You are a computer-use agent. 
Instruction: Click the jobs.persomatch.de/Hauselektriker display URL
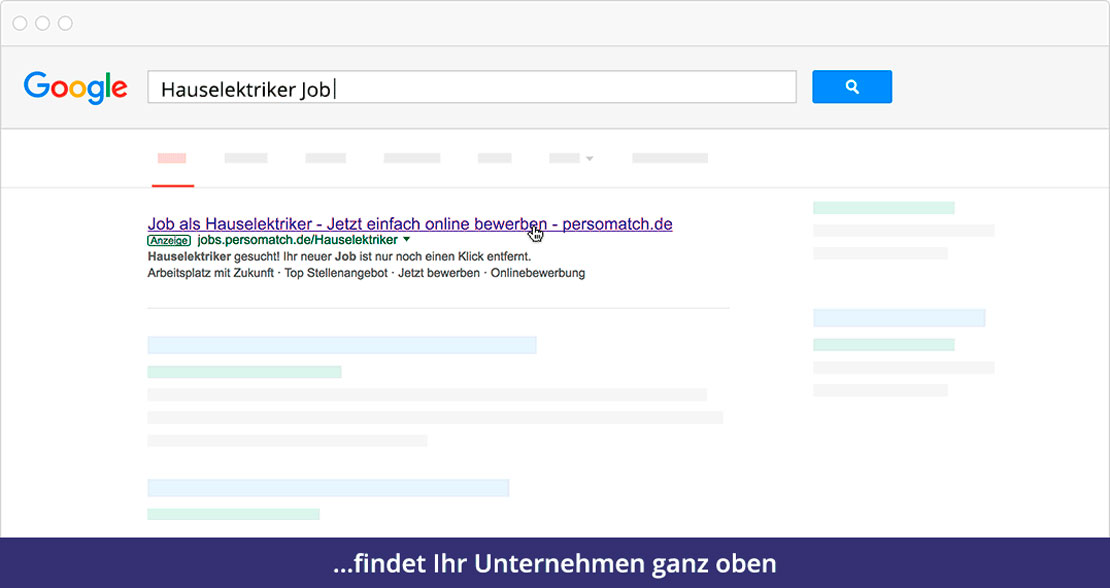click(297, 240)
